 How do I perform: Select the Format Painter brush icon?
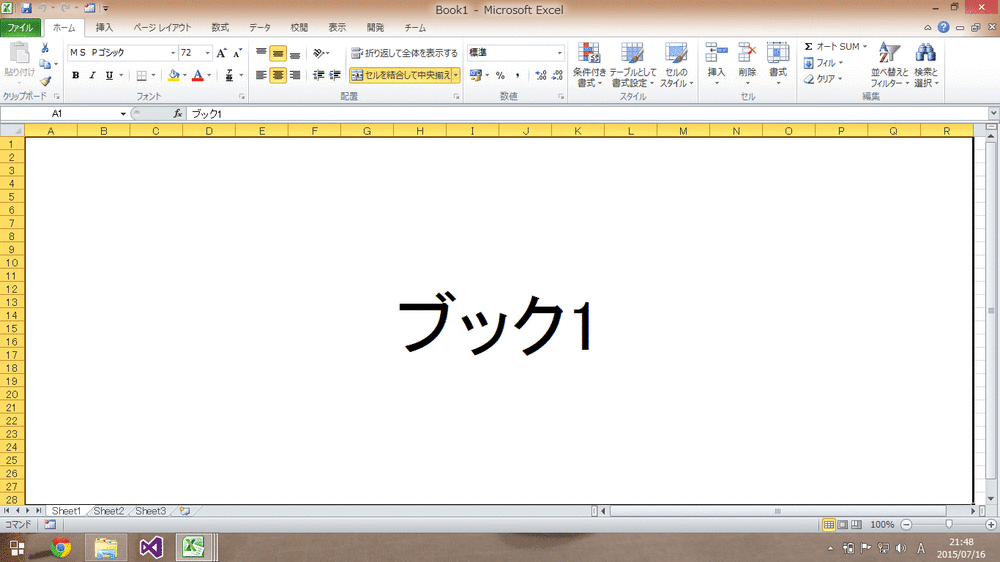(x=45, y=81)
